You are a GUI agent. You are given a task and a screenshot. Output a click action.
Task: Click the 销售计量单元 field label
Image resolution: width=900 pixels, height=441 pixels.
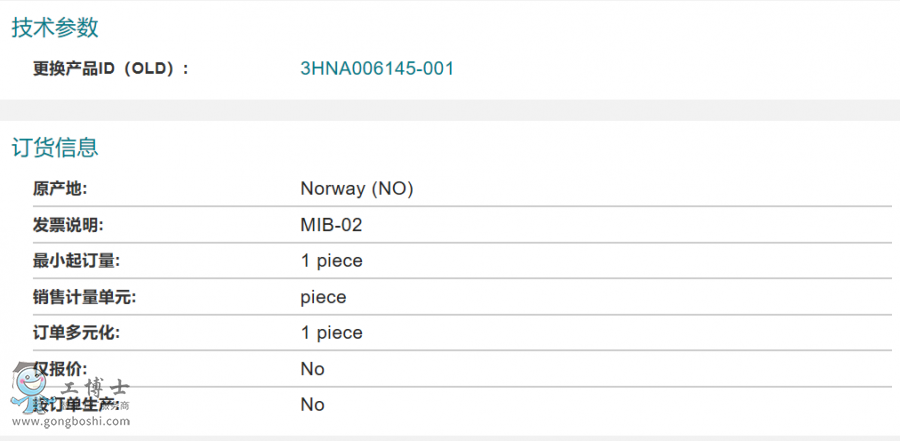(84, 297)
